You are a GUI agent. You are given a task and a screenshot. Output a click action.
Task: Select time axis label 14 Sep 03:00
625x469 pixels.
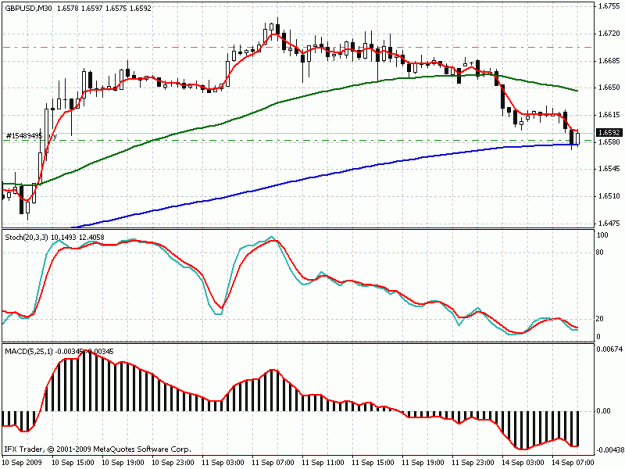(523, 463)
